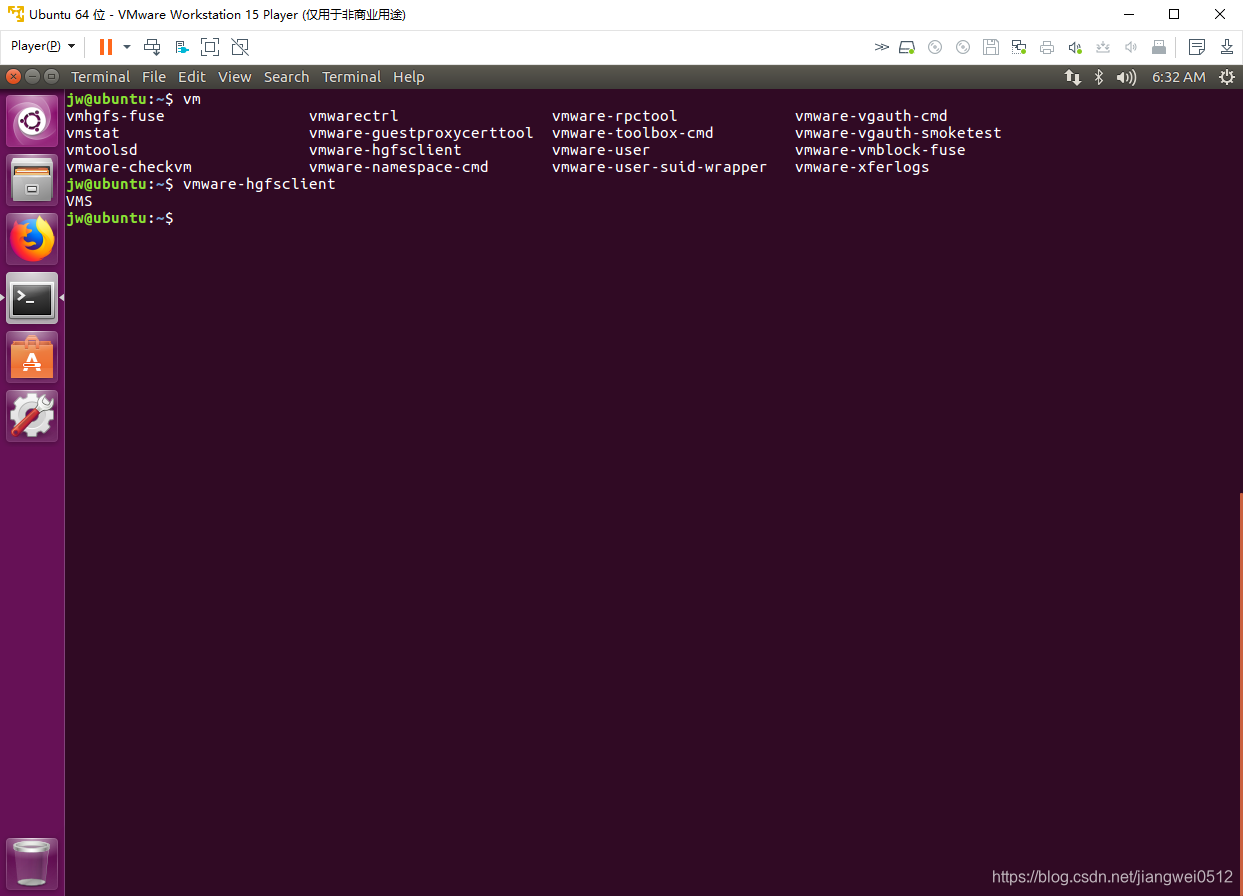This screenshot has height=896, width=1243.
Task: Open the Trash in the launcher
Action: click(x=32, y=864)
